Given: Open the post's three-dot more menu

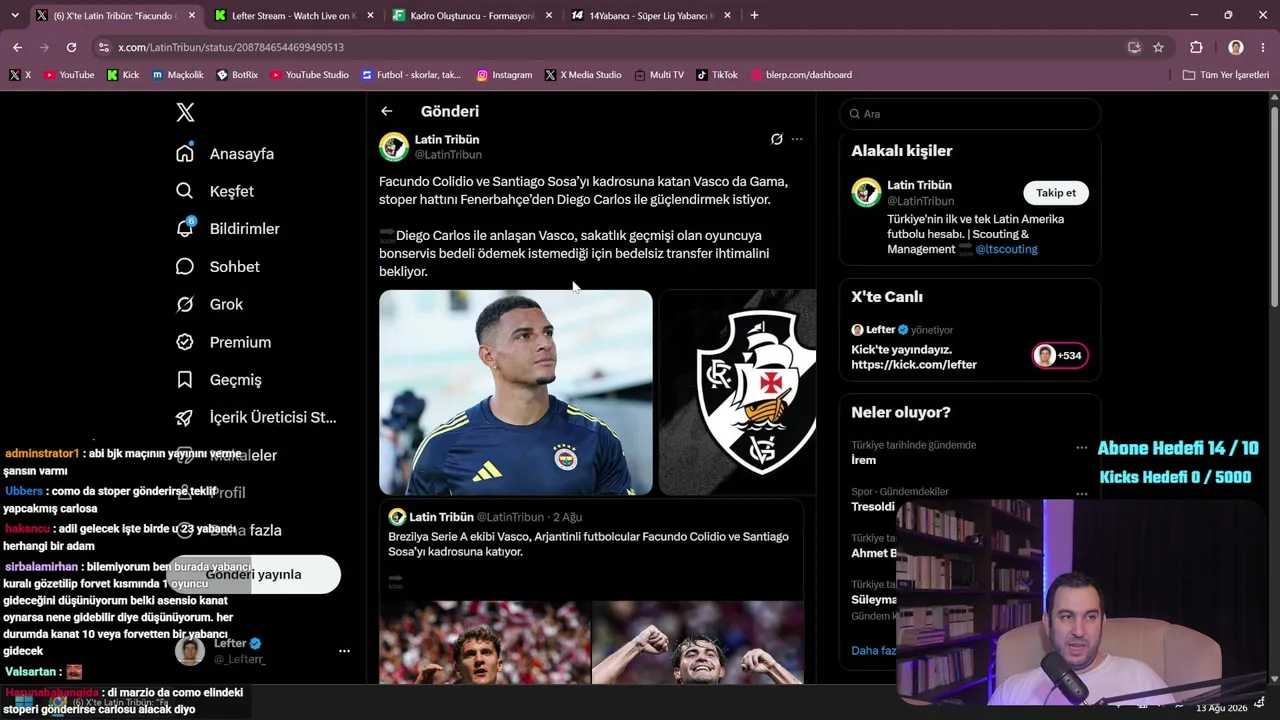Looking at the screenshot, I should pos(797,139).
